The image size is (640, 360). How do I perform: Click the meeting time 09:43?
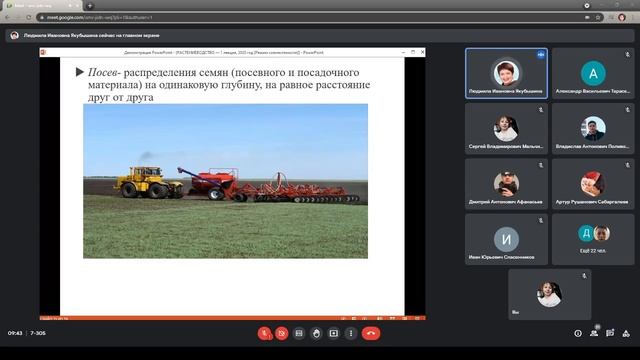point(15,333)
